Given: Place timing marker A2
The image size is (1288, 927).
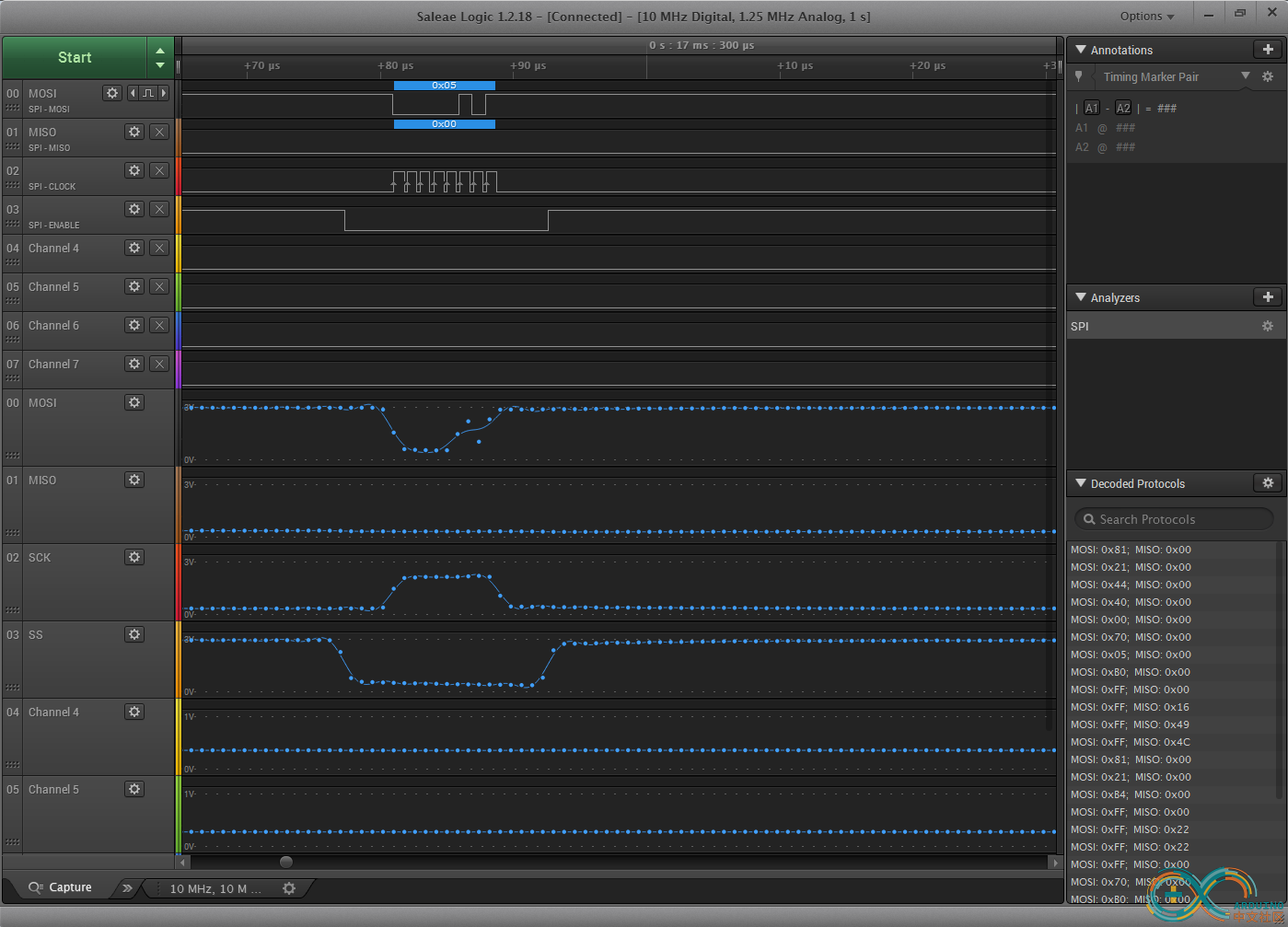Looking at the screenshot, I should click(1123, 108).
